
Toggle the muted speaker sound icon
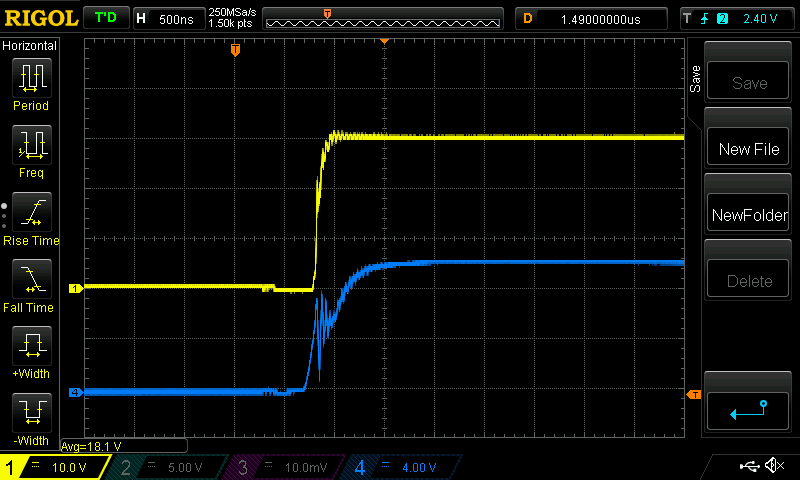click(773, 466)
